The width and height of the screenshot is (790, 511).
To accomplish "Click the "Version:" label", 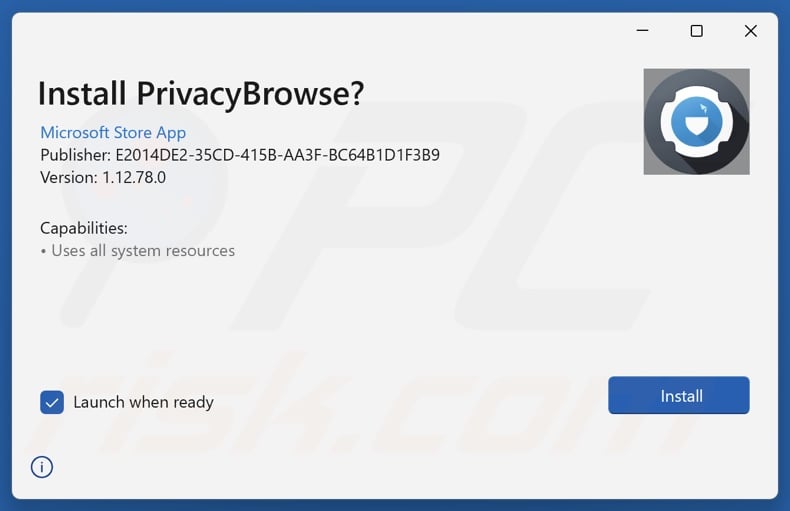I will pyautogui.click(x=69, y=177).
